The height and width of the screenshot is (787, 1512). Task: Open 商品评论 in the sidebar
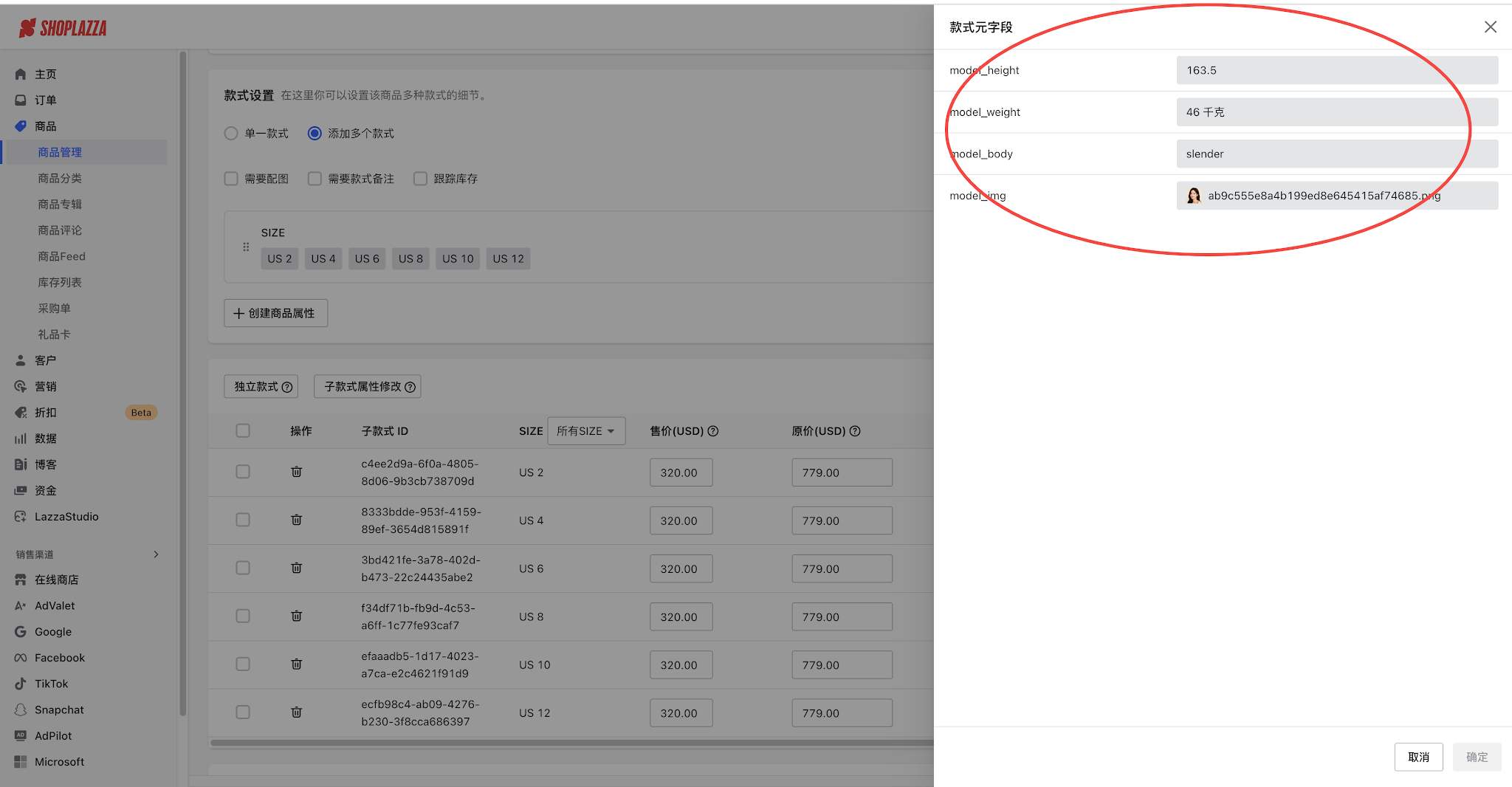click(60, 230)
